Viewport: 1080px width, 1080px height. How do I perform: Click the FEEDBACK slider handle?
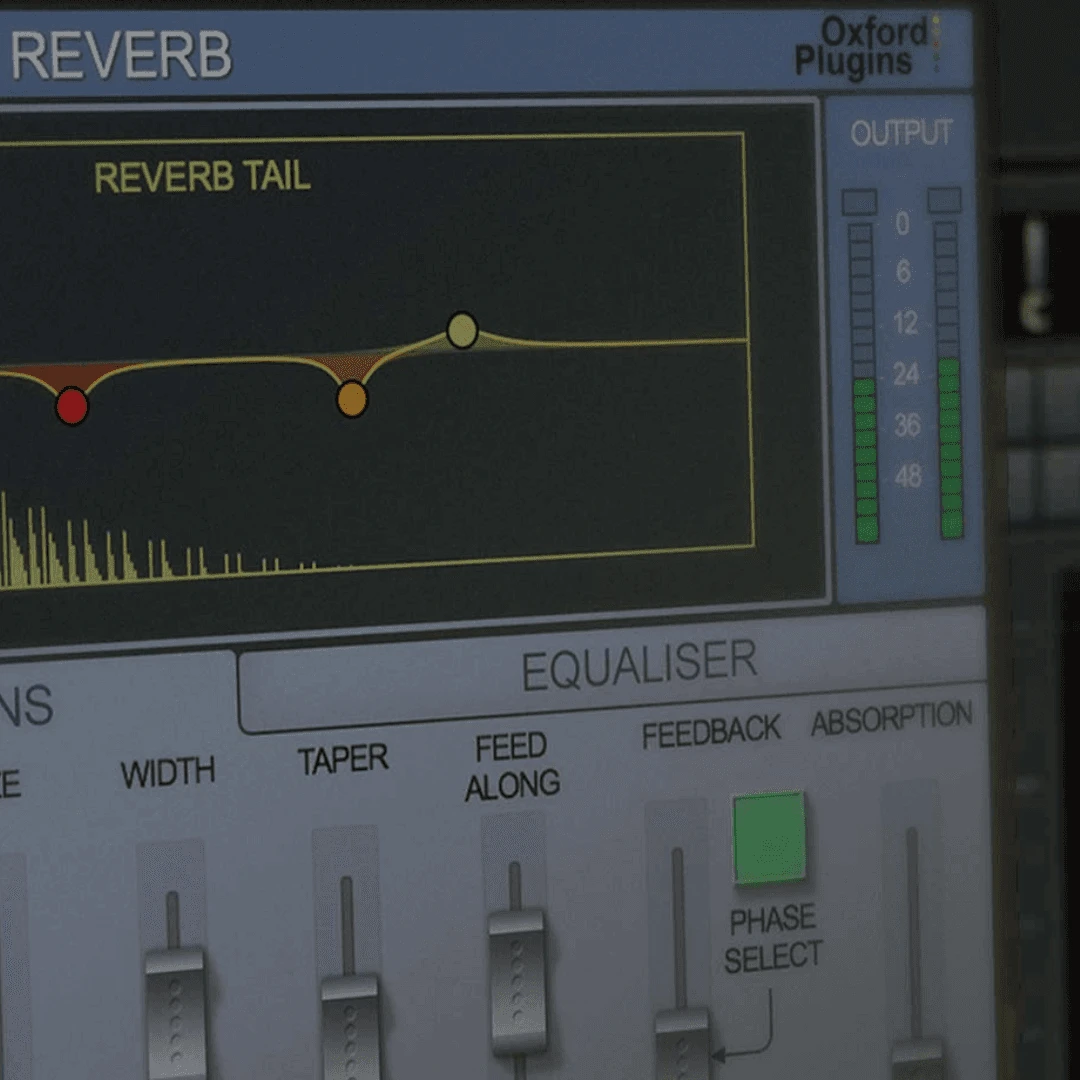pos(683,1044)
